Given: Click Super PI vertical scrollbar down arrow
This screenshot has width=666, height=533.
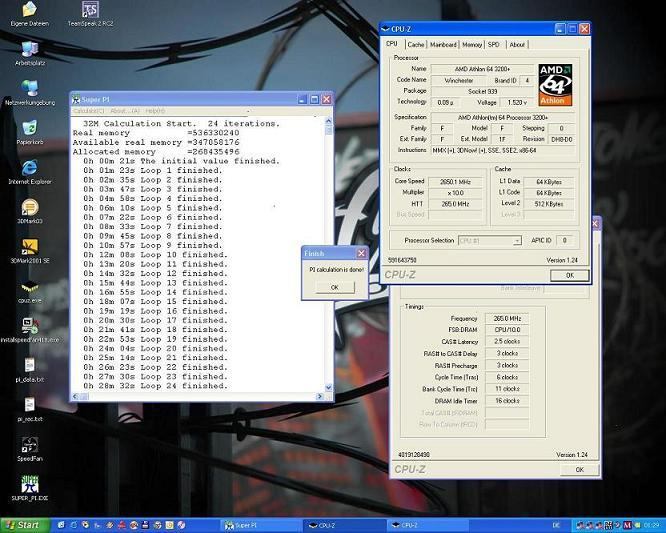Looking at the screenshot, I should (328, 387).
